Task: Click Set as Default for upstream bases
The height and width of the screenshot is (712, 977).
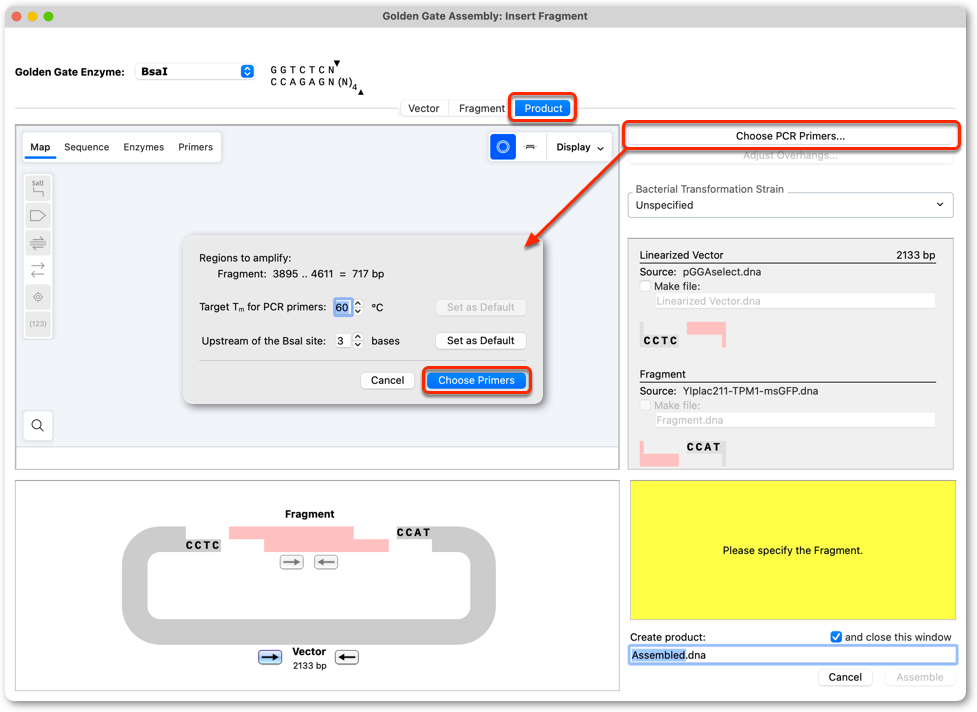Action: coord(480,341)
